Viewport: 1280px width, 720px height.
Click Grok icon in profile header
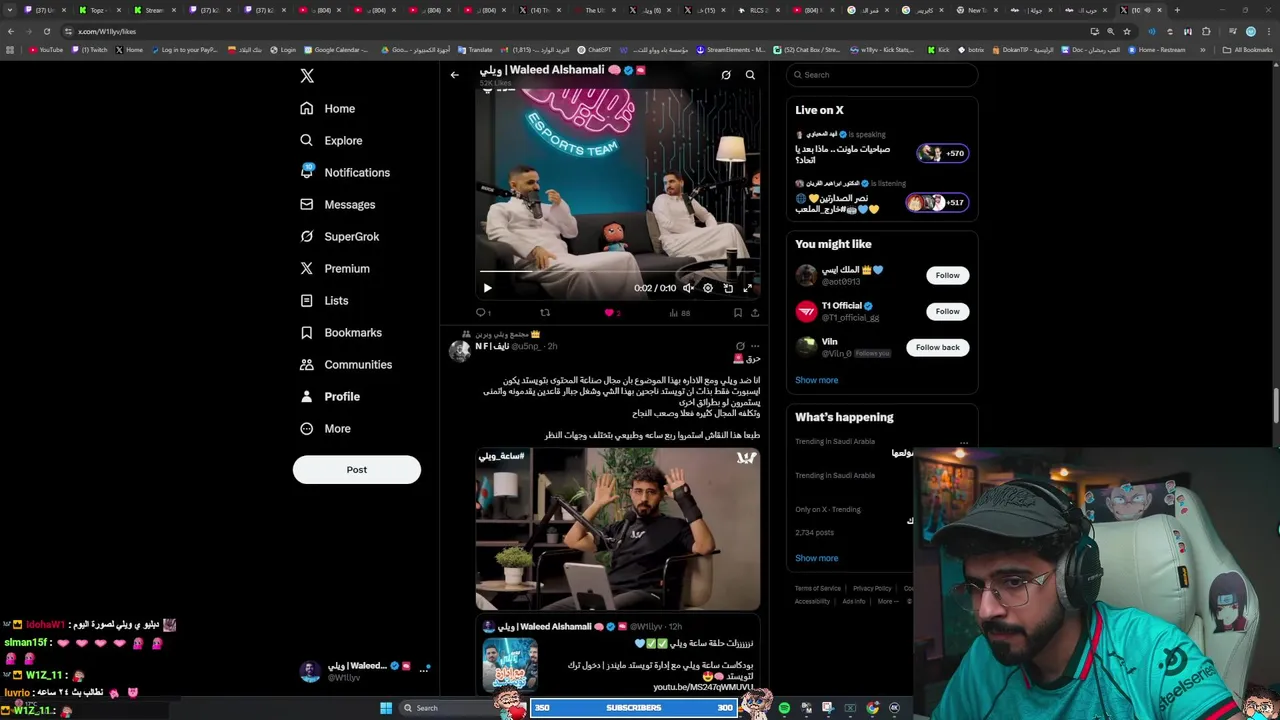[x=726, y=74]
